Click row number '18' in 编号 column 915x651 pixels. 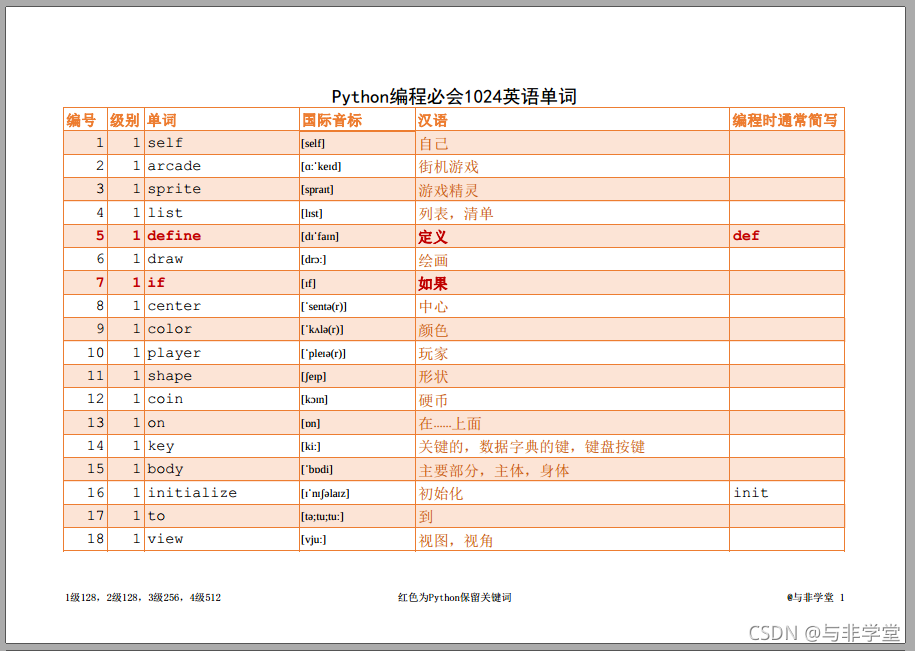96,539
